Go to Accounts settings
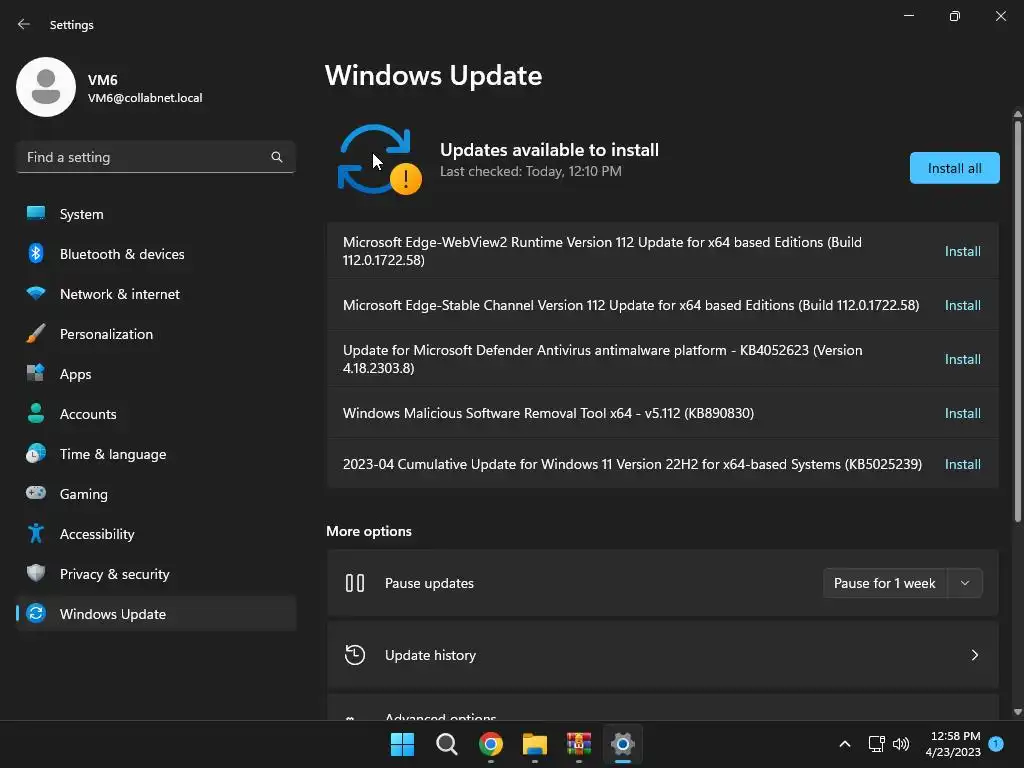1024x768 pixels. click(156, 413)
